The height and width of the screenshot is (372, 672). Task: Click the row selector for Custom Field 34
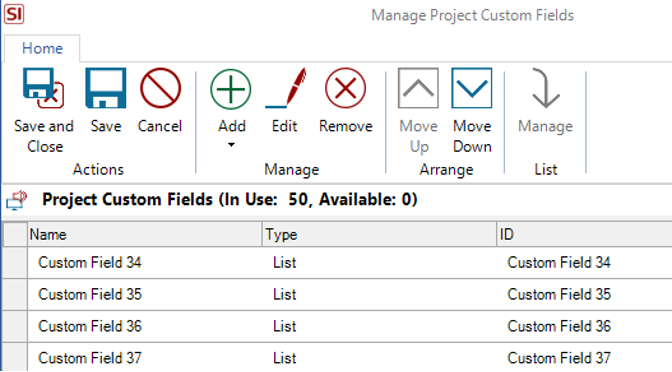click(x=15, y=263)
